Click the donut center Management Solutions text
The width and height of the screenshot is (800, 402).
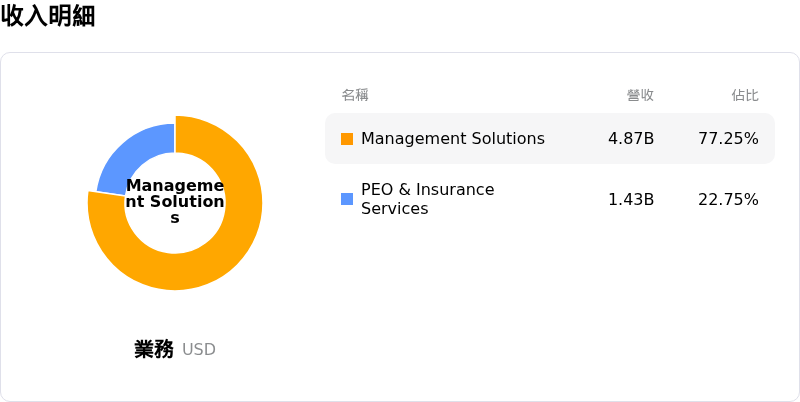[x=175, y=202]
